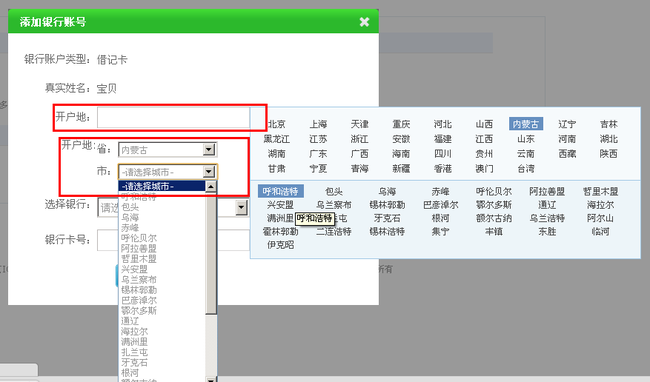Select 吉林 in the province panel

pos(609,124)
